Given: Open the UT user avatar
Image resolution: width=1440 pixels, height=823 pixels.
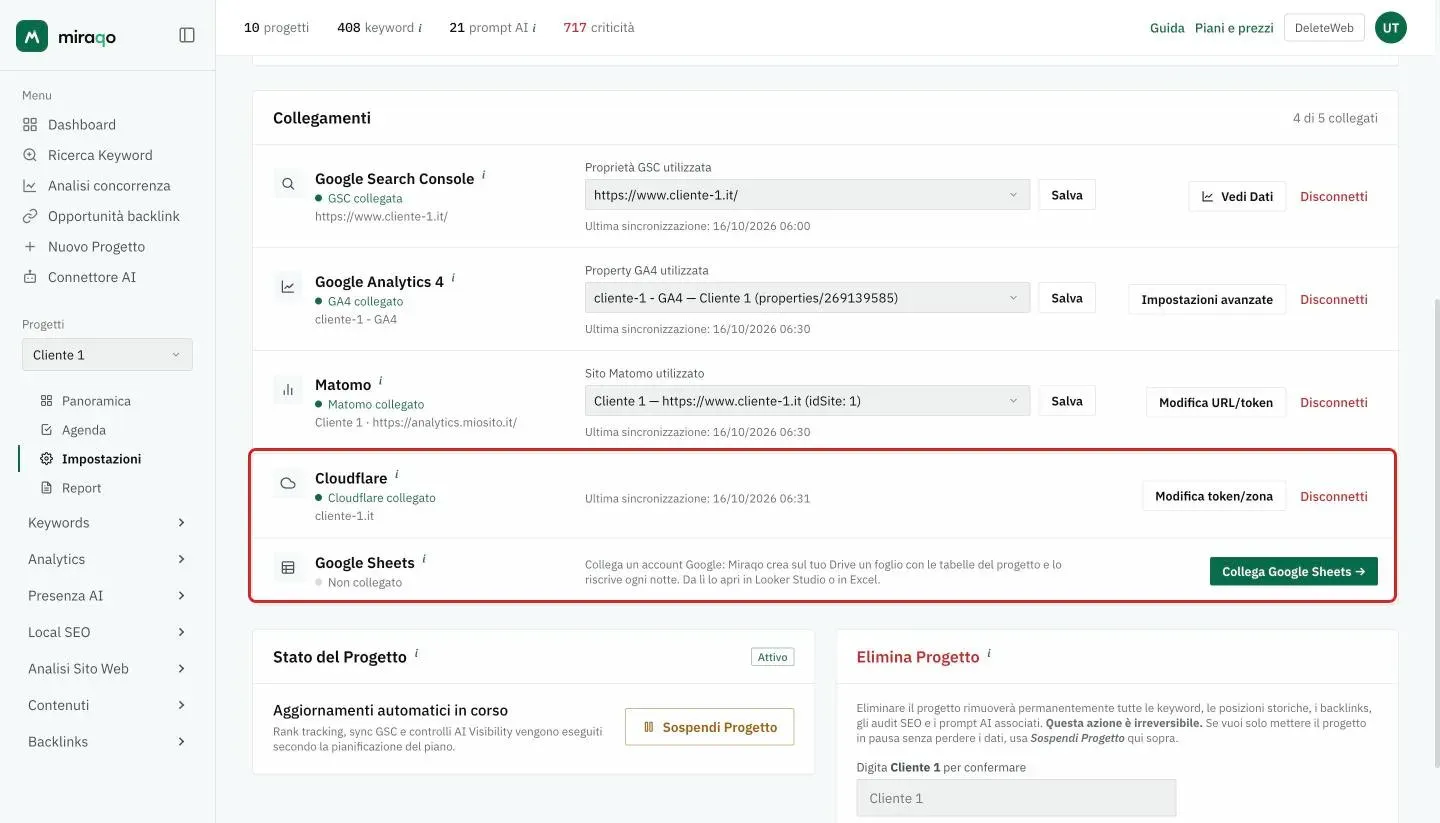Looking at the screenshot, I should click(x=1391, y=28).
